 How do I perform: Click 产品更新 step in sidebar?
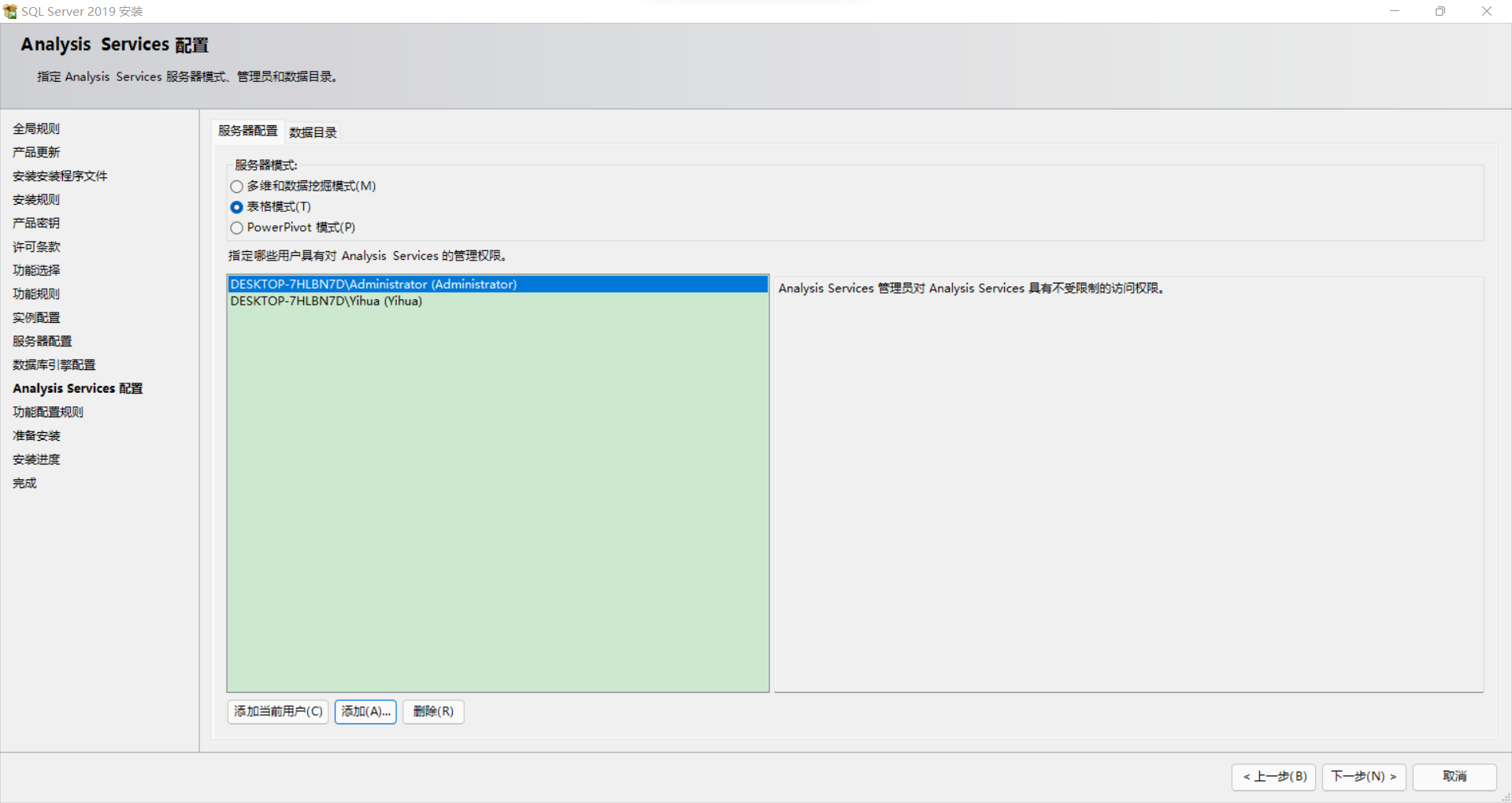click(x=36, y=152)
